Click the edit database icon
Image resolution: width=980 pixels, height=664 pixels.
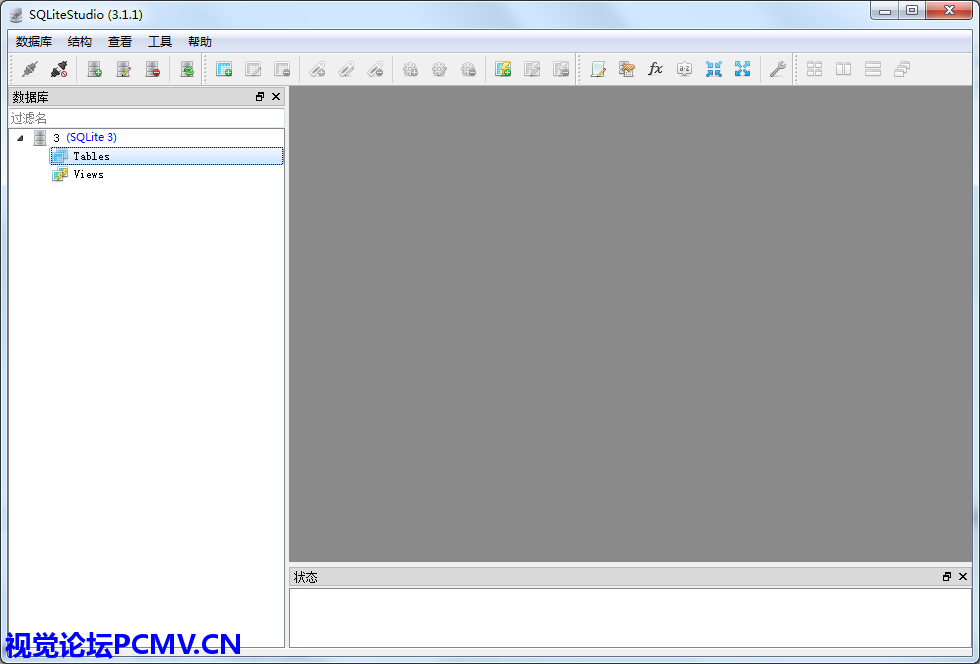pyautogui.click(x=124, y=69)
